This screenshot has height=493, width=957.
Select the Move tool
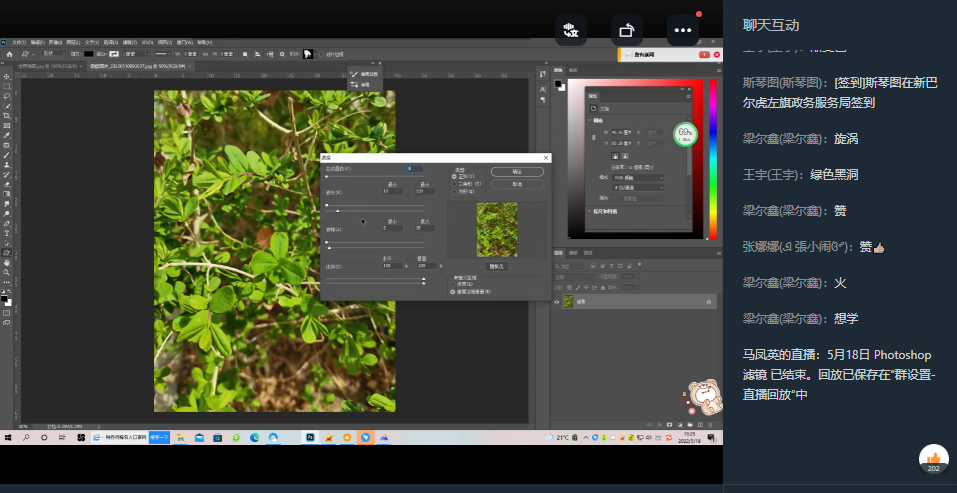click(7, 76)
